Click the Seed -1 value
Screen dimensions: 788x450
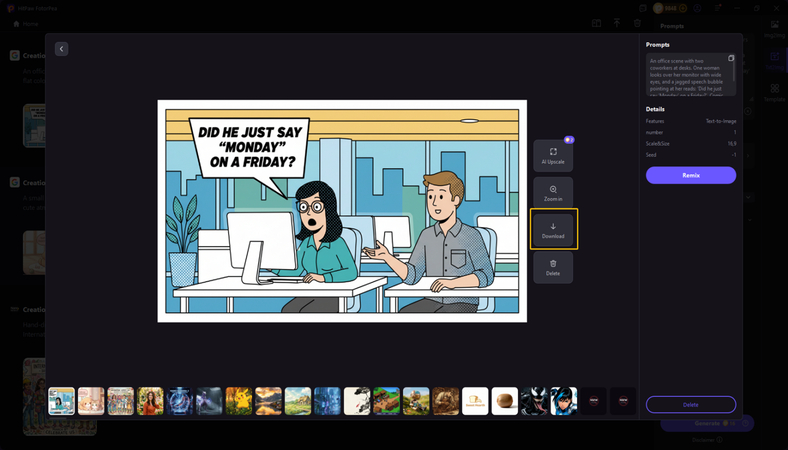pyautogui.click(x=734, y=155)
